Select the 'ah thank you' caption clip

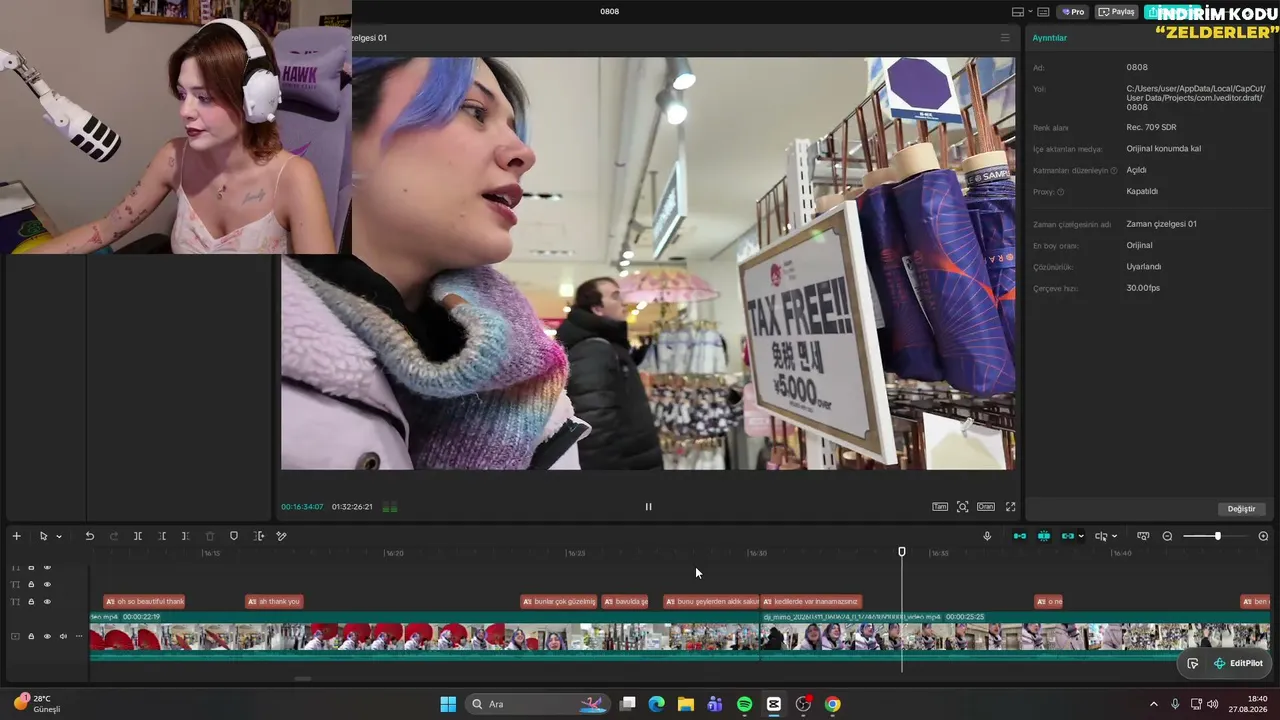click(274, 601)
